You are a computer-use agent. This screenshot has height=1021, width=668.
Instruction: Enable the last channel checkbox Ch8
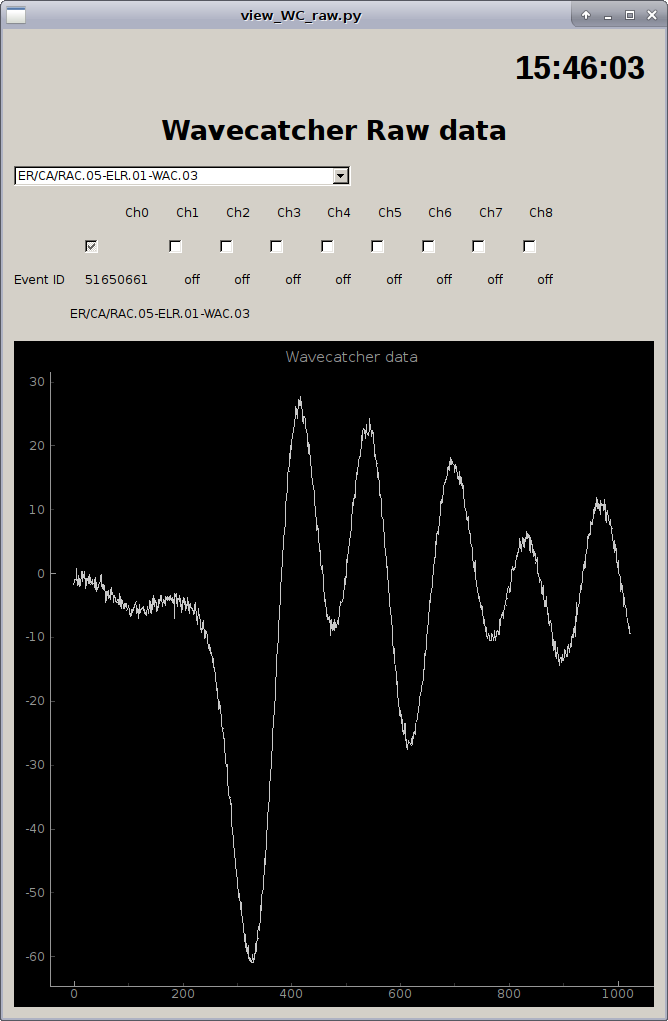(530, 246)
